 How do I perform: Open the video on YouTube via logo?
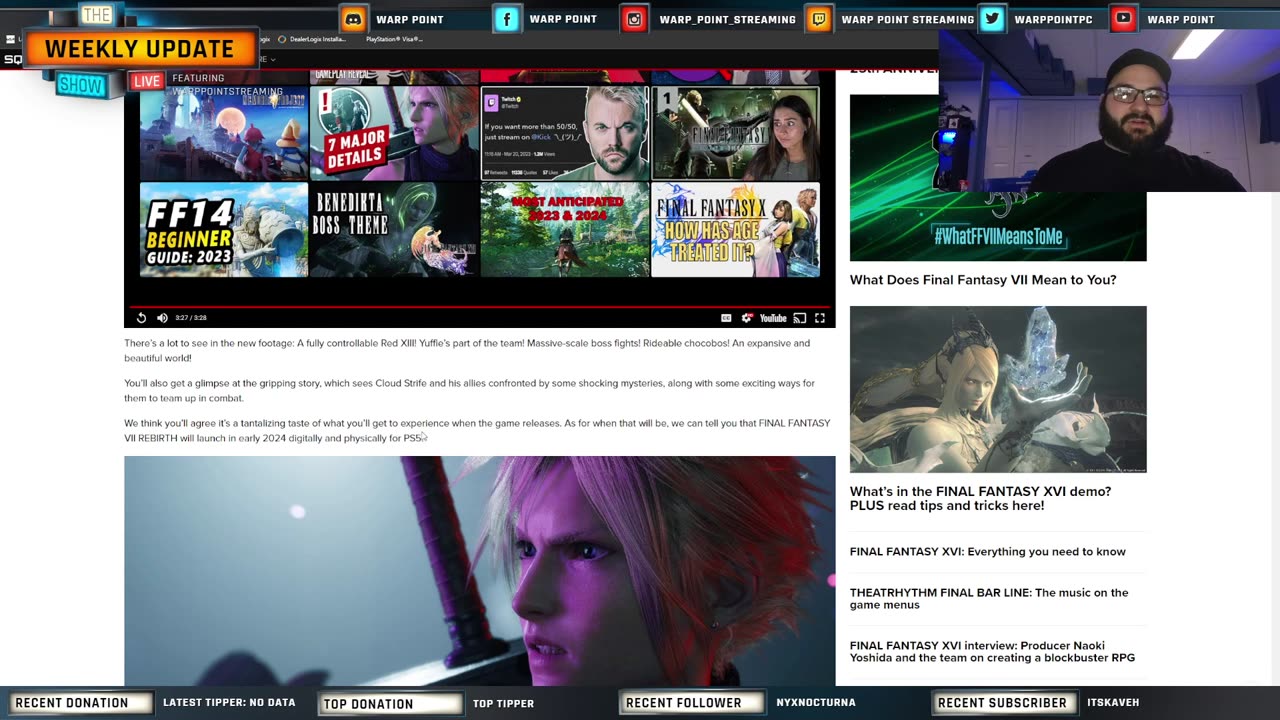pos(773,318)
